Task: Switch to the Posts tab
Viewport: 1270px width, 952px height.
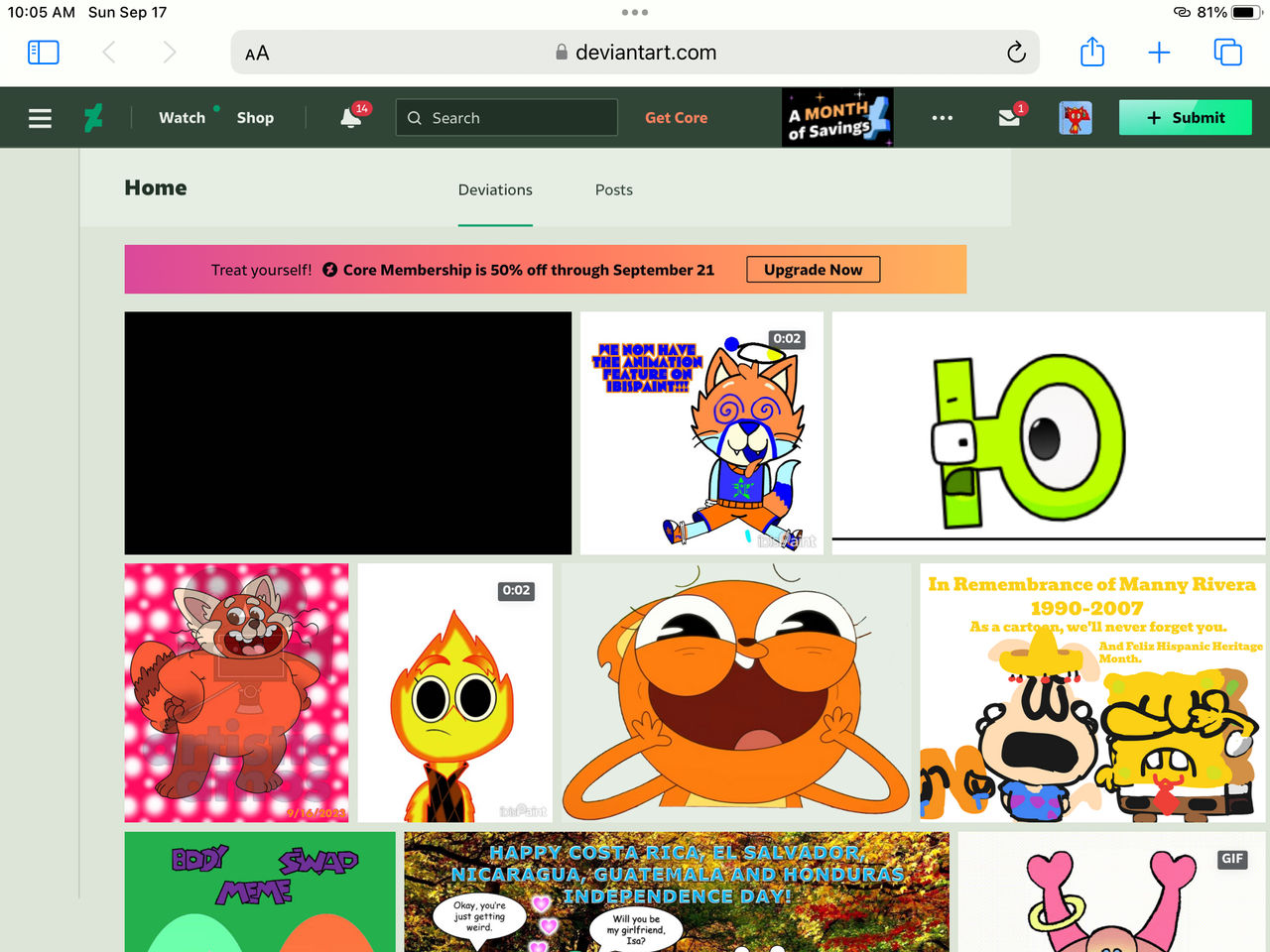Action: [x=613, y=189]
